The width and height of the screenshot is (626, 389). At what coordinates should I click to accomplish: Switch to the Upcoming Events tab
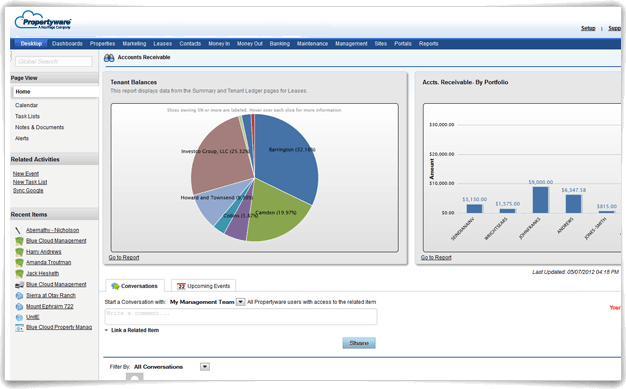click(204, 286)
